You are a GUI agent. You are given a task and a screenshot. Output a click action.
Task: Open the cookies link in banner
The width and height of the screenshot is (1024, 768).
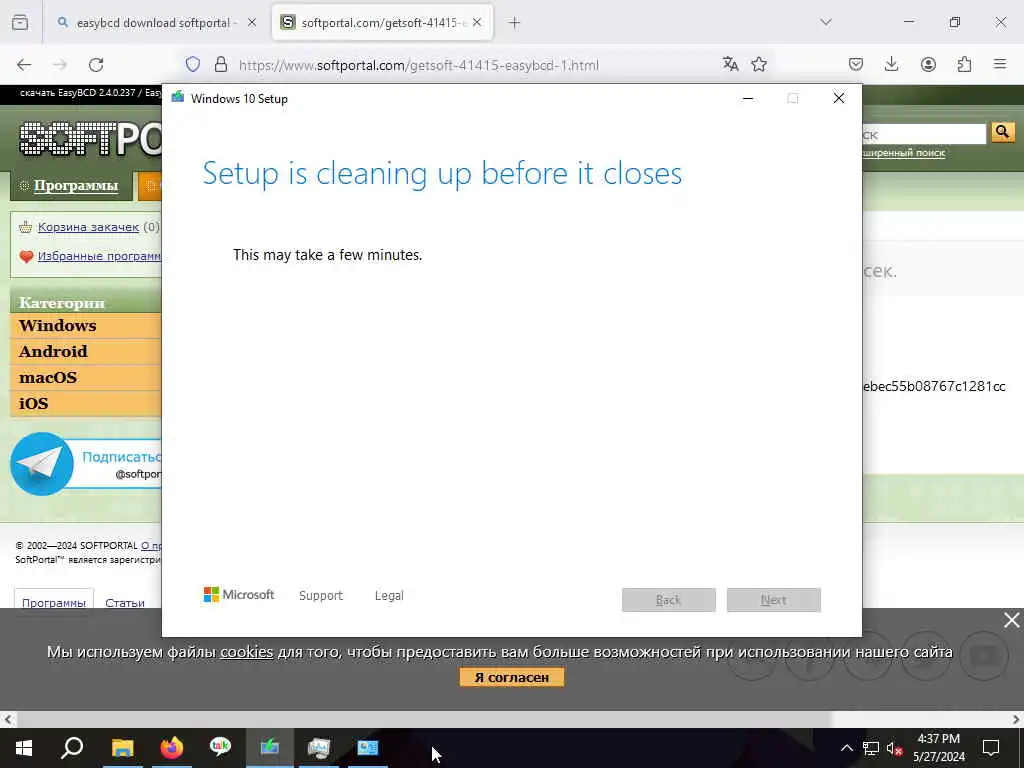[246, 652]
